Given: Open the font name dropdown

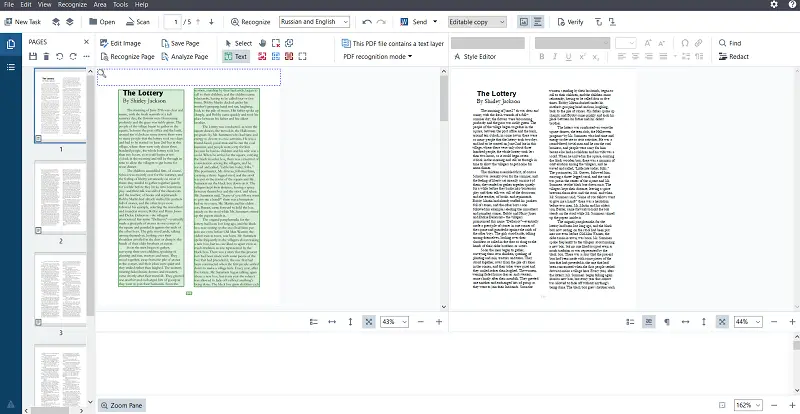Looking at the screenshot, I should (x=572, y=43).
